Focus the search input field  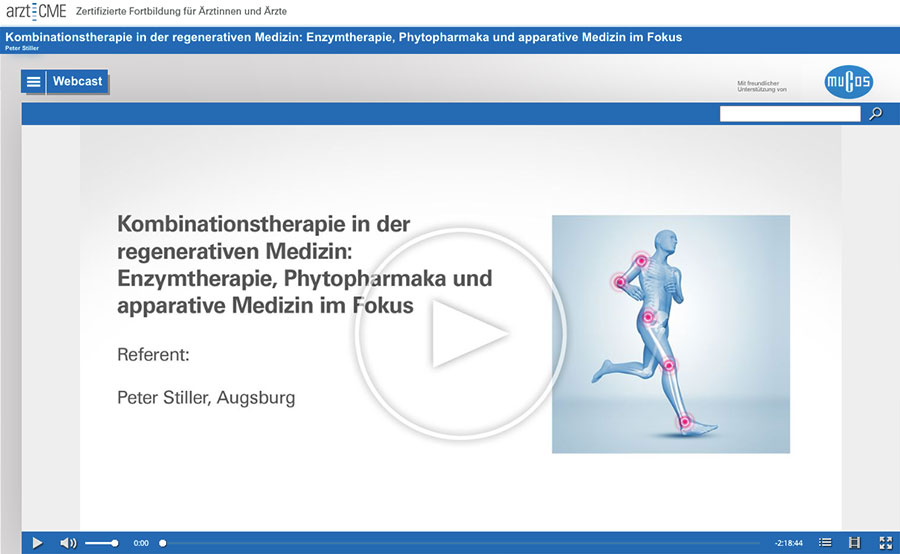(790, 114)
